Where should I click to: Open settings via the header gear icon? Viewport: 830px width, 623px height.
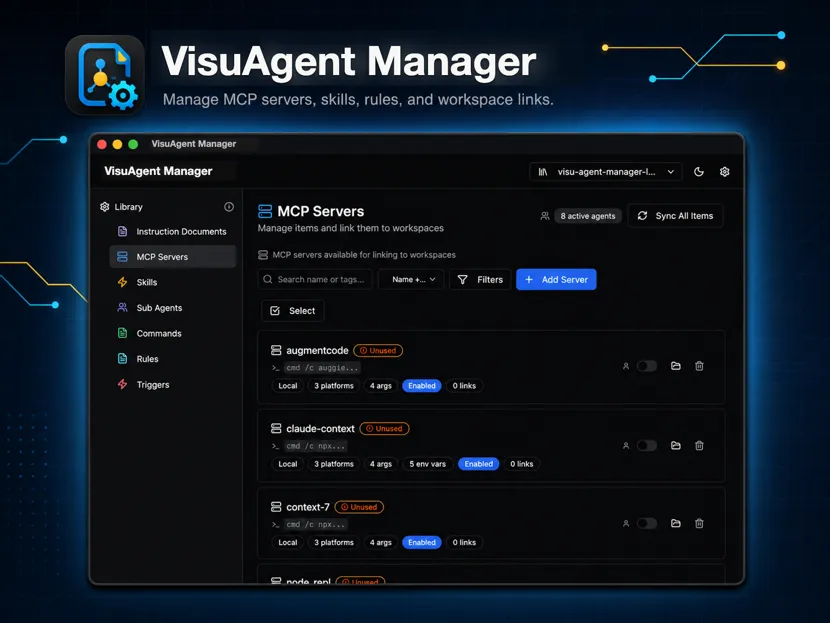(725, 171)
